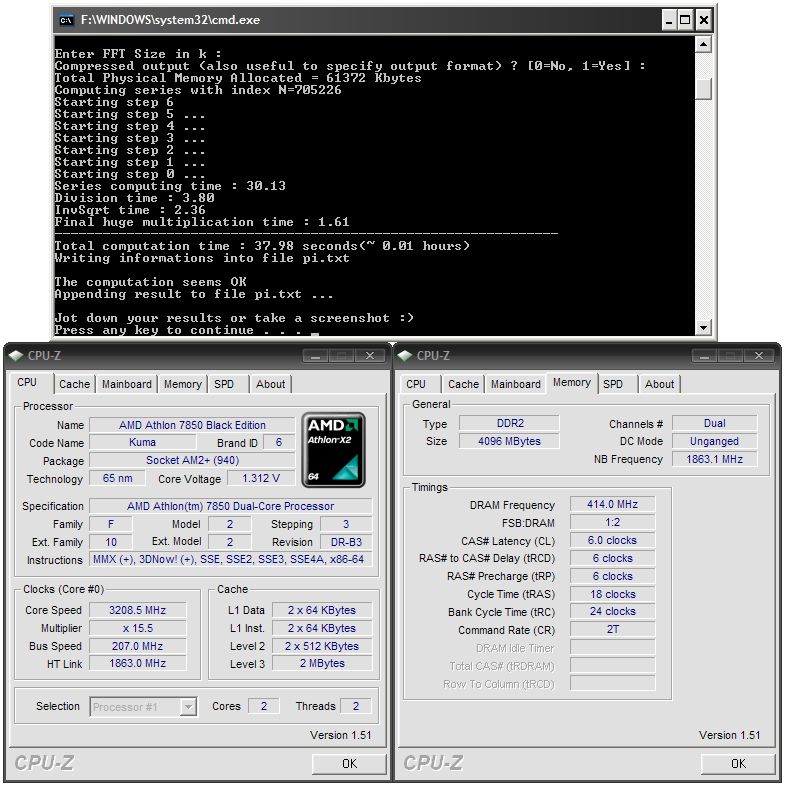
Task: Switch to Mainboard tab in right CPU-Z
Action: (x=516, y=384)
